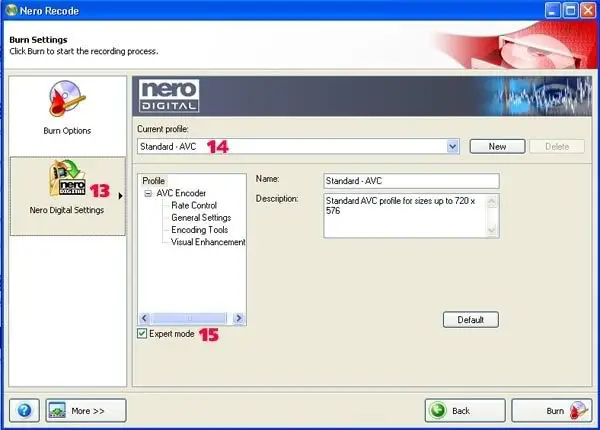Click the Nero Recode title bar icon
This screenshot has height=430, width=600.
pyautogui.click(x=11, y=10)
